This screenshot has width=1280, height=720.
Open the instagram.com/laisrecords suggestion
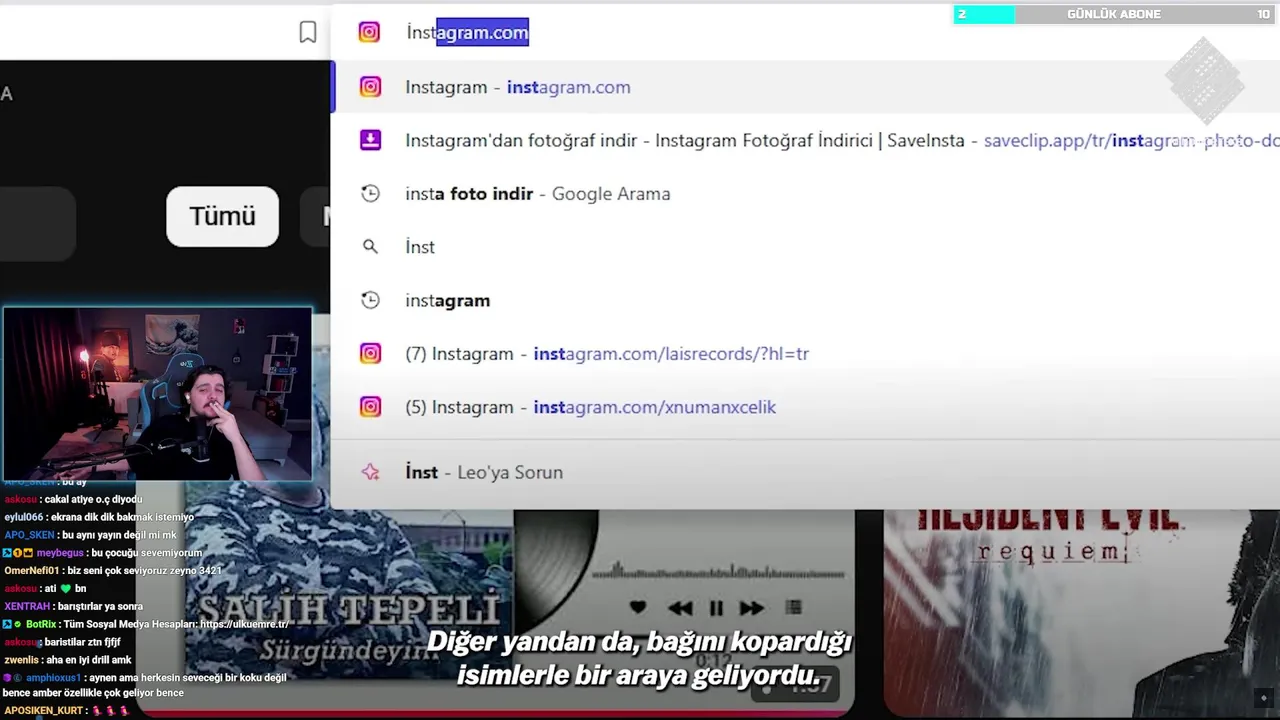pos(805,354)
